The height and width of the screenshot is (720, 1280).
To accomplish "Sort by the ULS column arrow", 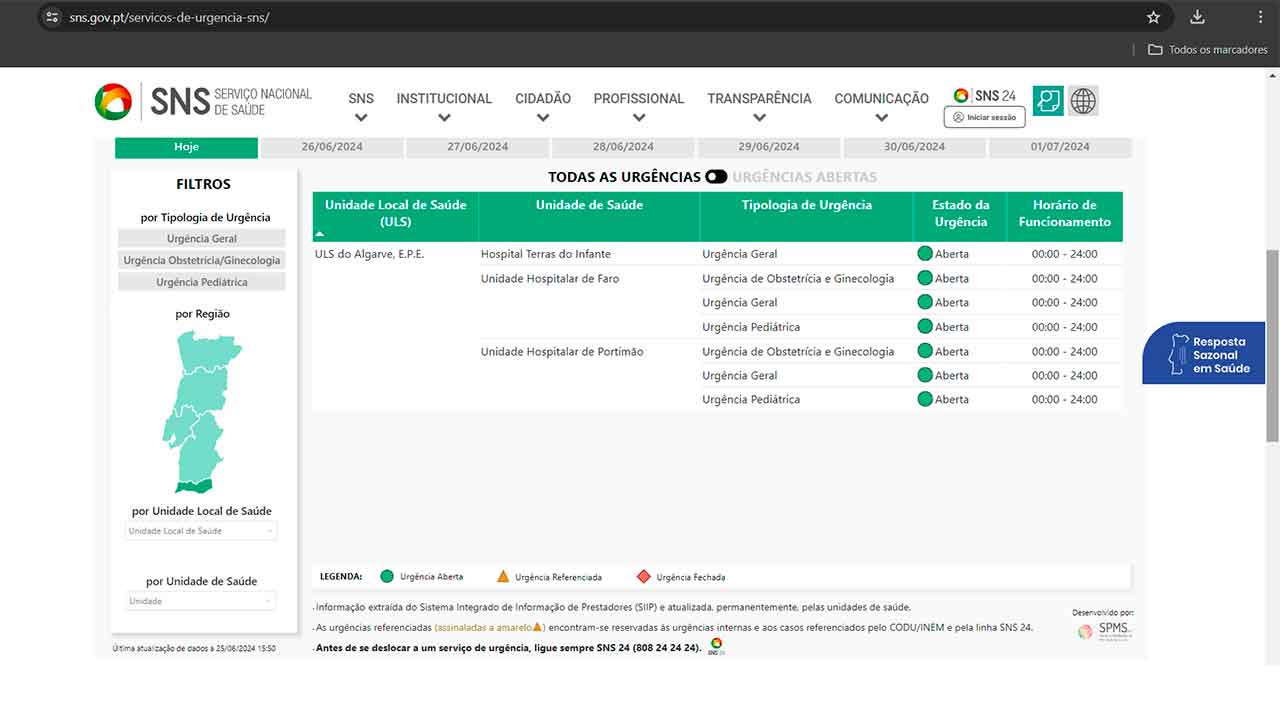I will pos(320,234).
